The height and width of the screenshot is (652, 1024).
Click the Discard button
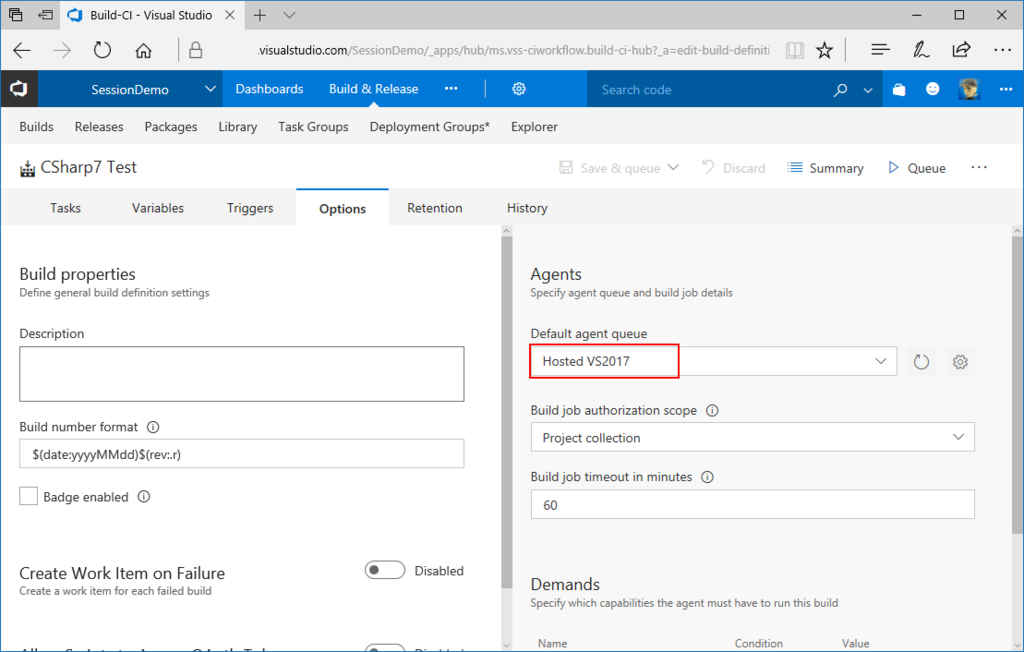[x=733, y=168]
